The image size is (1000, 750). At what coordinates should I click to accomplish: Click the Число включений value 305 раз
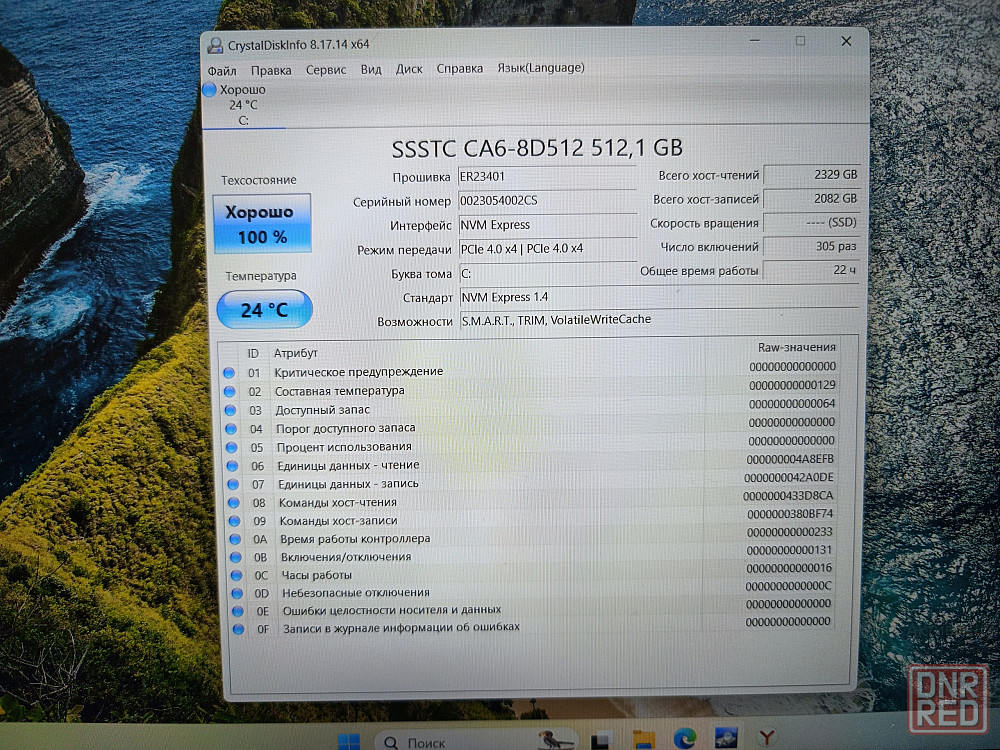click(811, 246)
